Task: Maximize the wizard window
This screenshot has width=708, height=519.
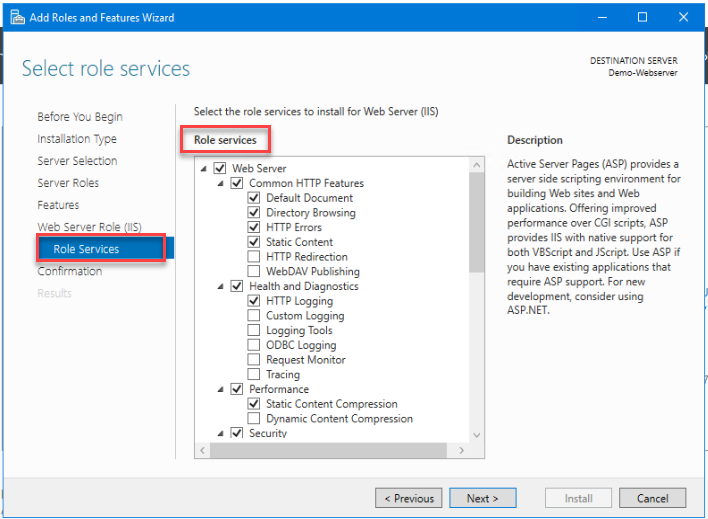Action: tap(642, 17)
